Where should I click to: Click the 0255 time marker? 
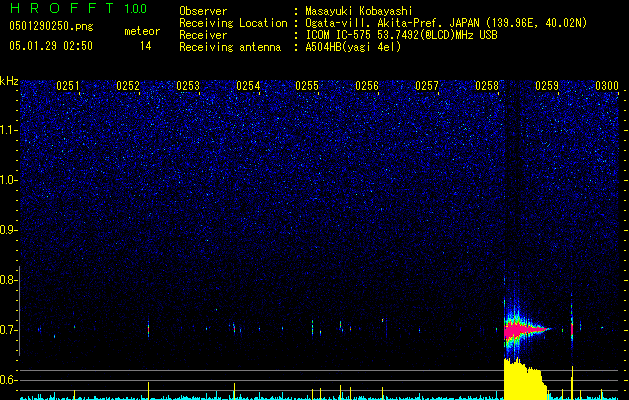[307, 86]
